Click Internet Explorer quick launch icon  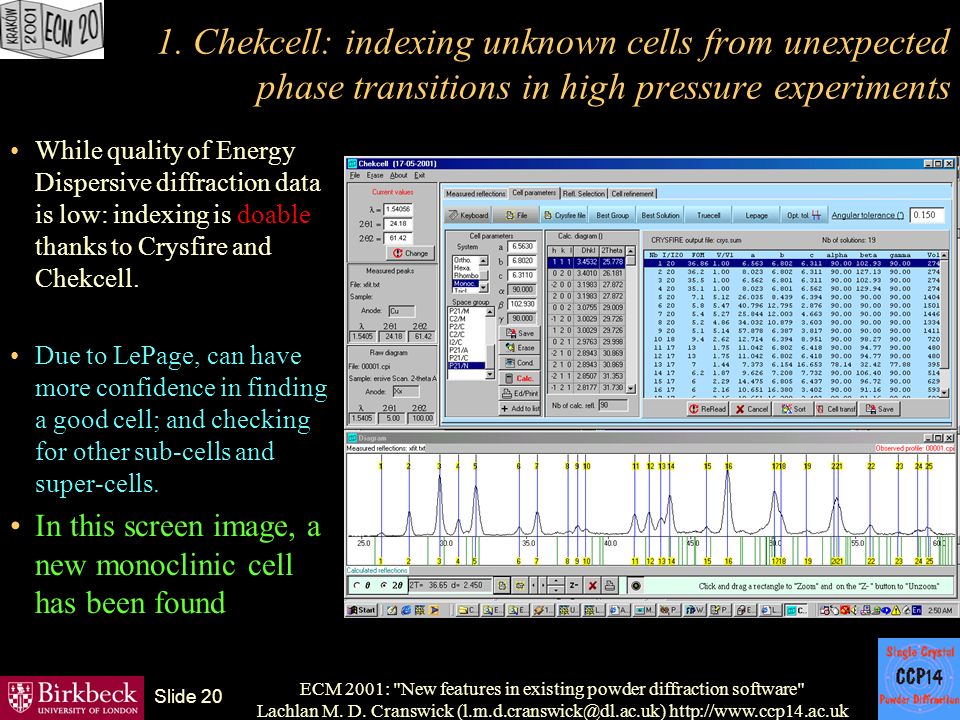405,610
